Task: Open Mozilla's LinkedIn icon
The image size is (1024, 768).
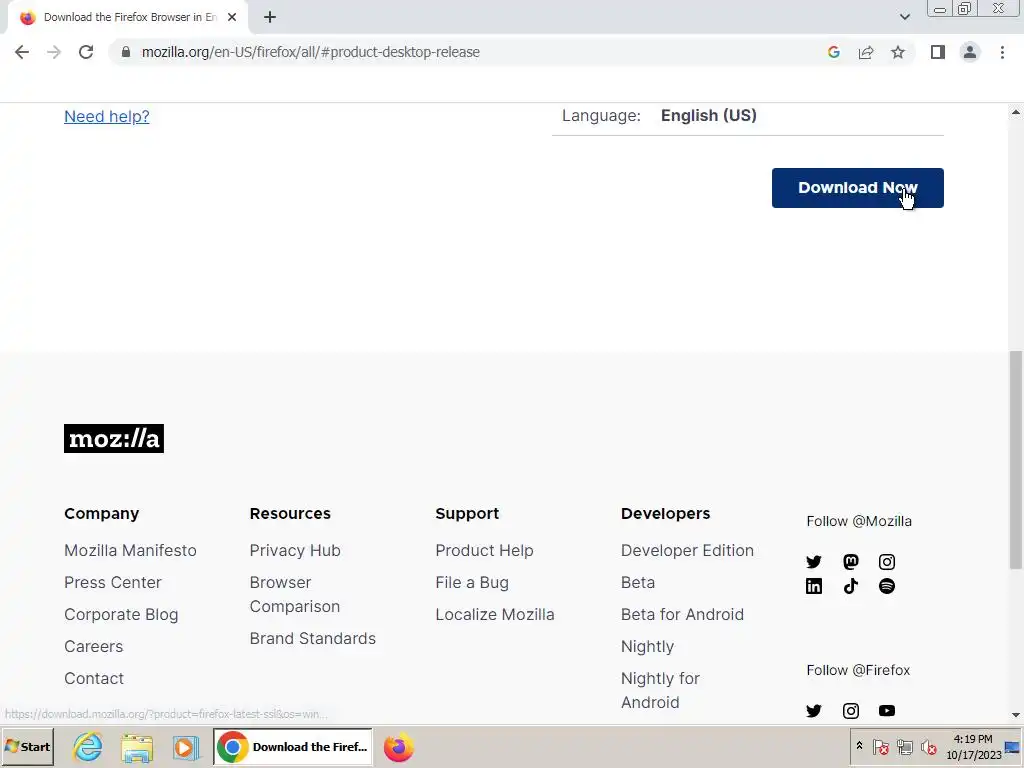Action: coord(814,586)
